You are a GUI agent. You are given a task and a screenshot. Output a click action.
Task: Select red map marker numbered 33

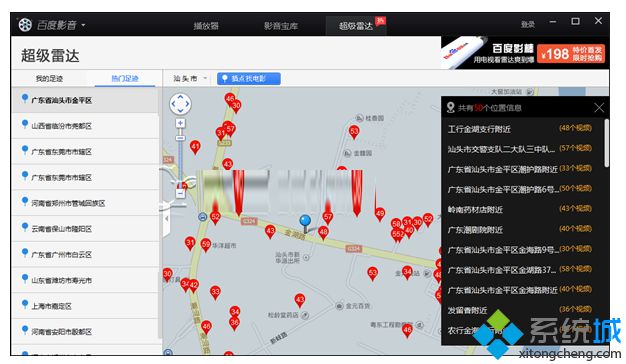point(215,293)
